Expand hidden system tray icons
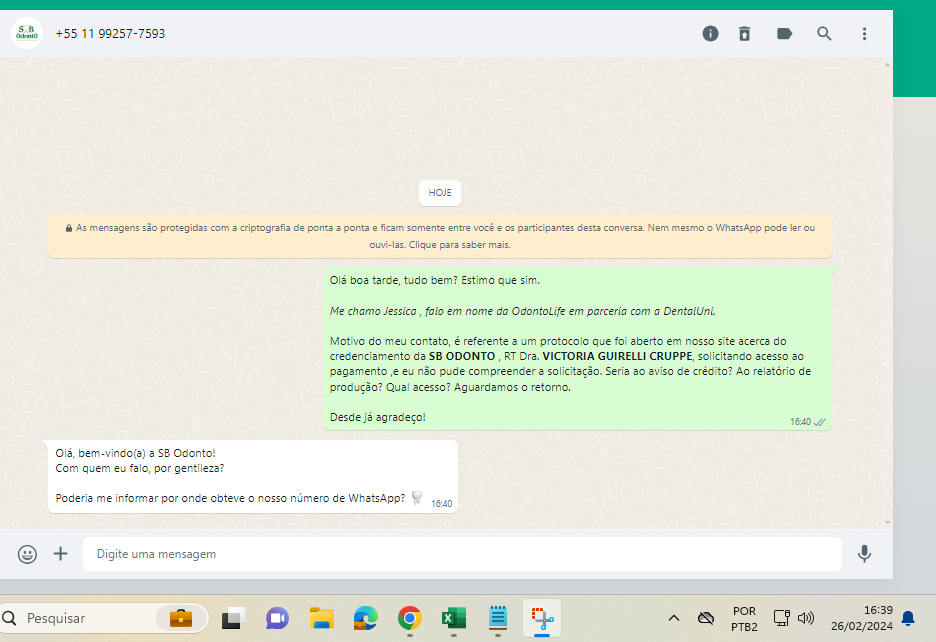The image size is (936, 642). [673, 618]
